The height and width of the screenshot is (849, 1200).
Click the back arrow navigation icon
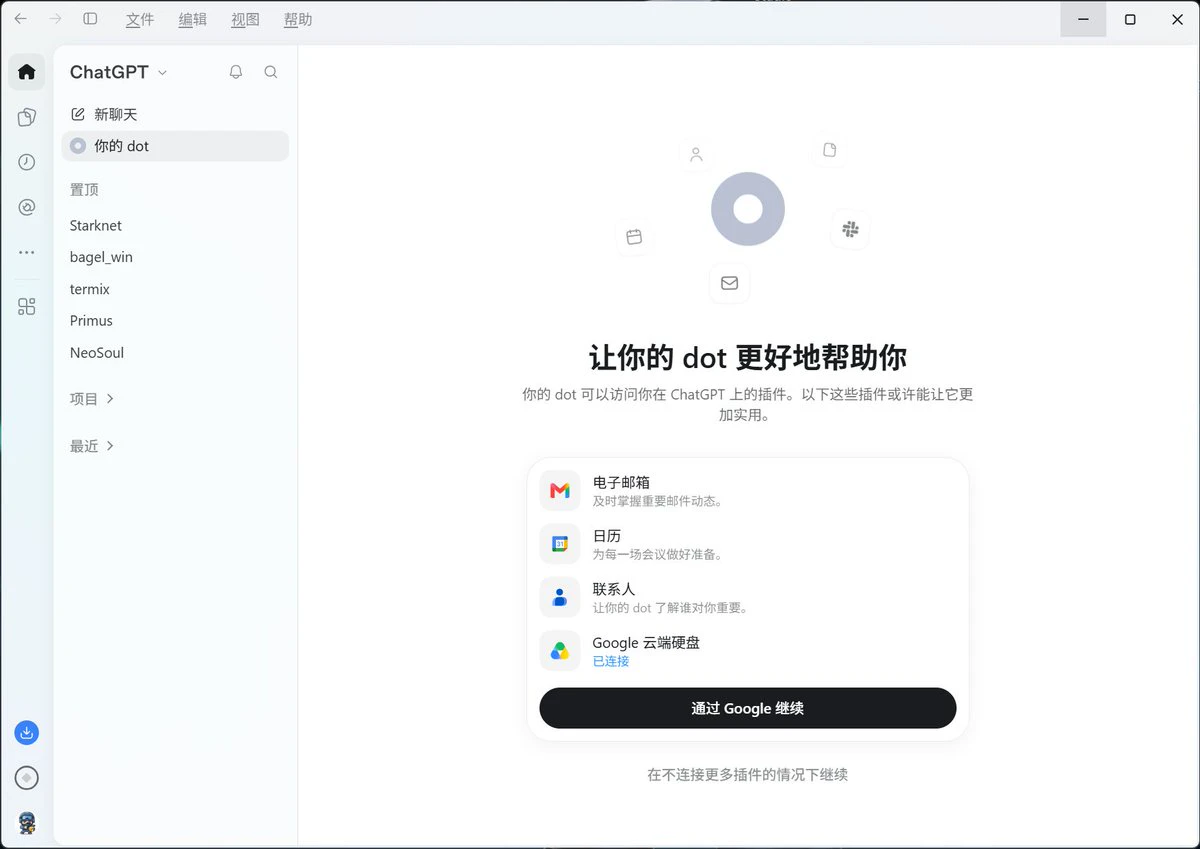point(21,19)
